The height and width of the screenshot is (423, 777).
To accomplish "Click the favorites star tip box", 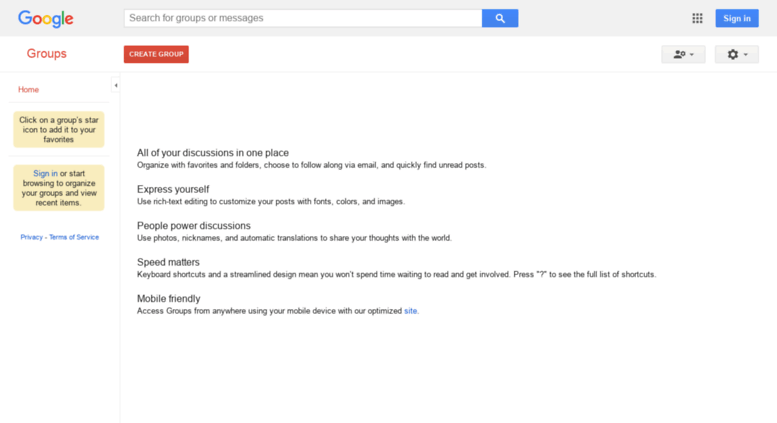I will (59, 130).
